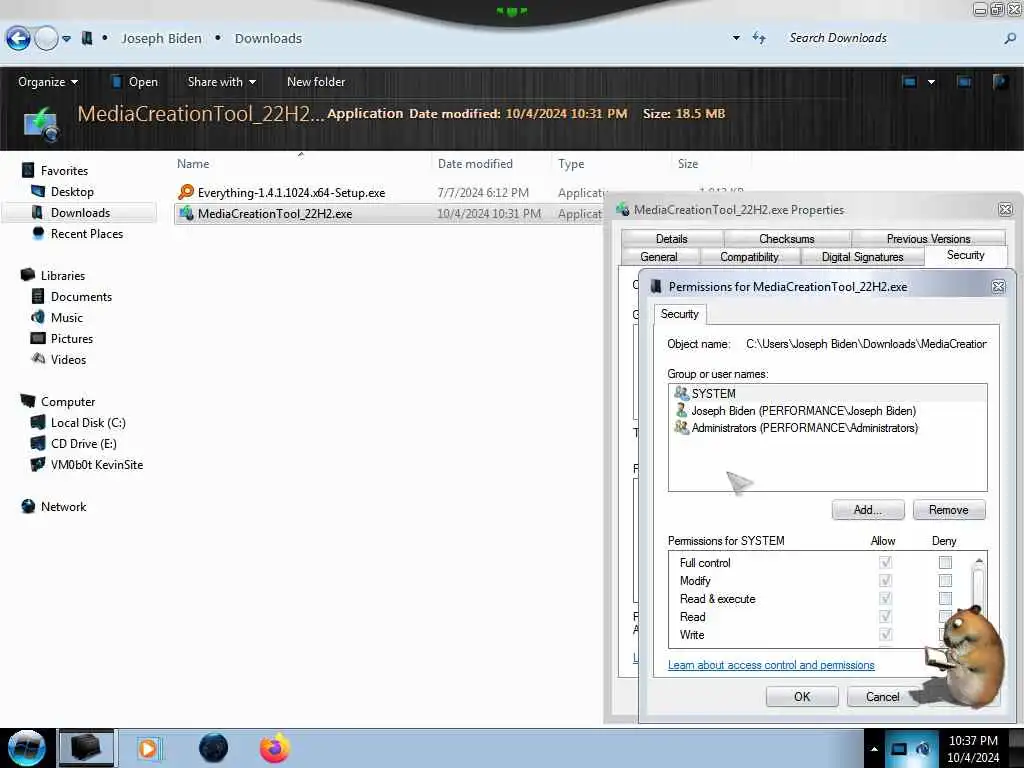Open Explorer help icon
This screenshot has height=768, width=1024.
(1000, 82)
